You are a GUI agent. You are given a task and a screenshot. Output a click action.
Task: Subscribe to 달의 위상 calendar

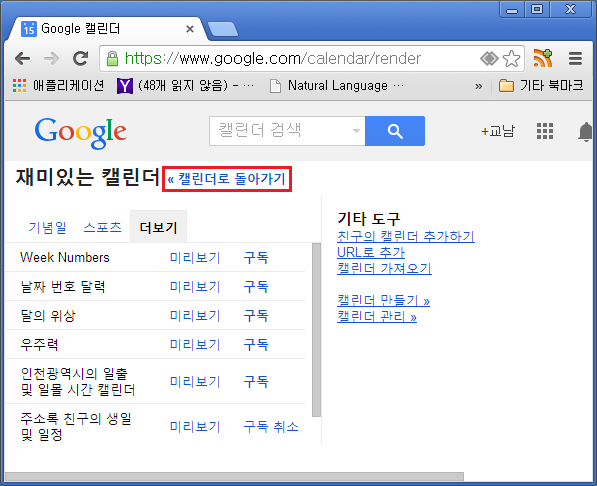256,316
